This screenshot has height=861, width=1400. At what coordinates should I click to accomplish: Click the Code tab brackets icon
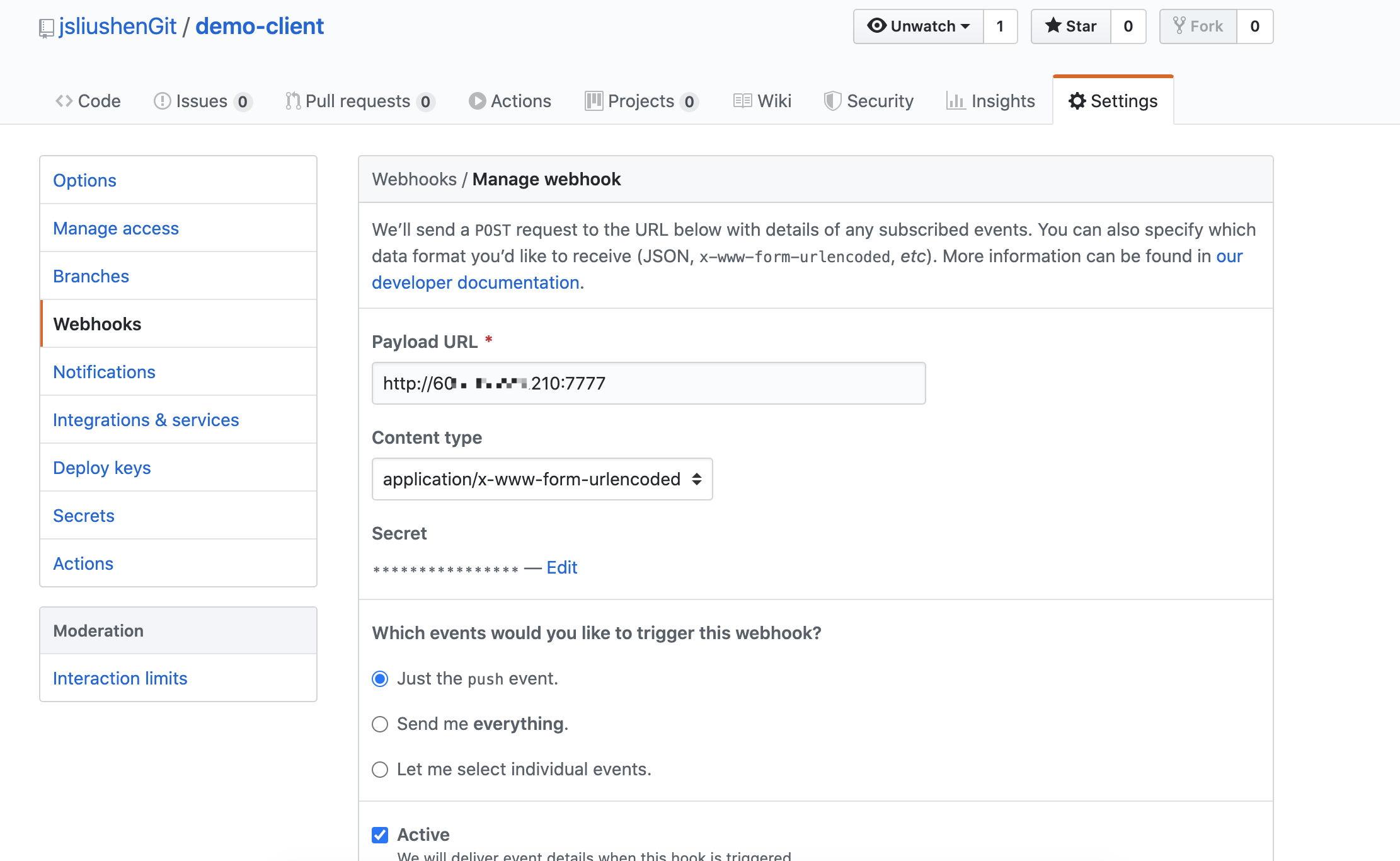[x=64, y=101]
